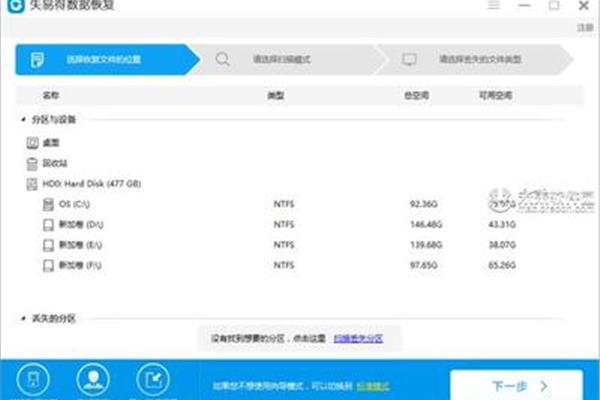Click the type column header
The image size is (600, 400).
(276, 95)
